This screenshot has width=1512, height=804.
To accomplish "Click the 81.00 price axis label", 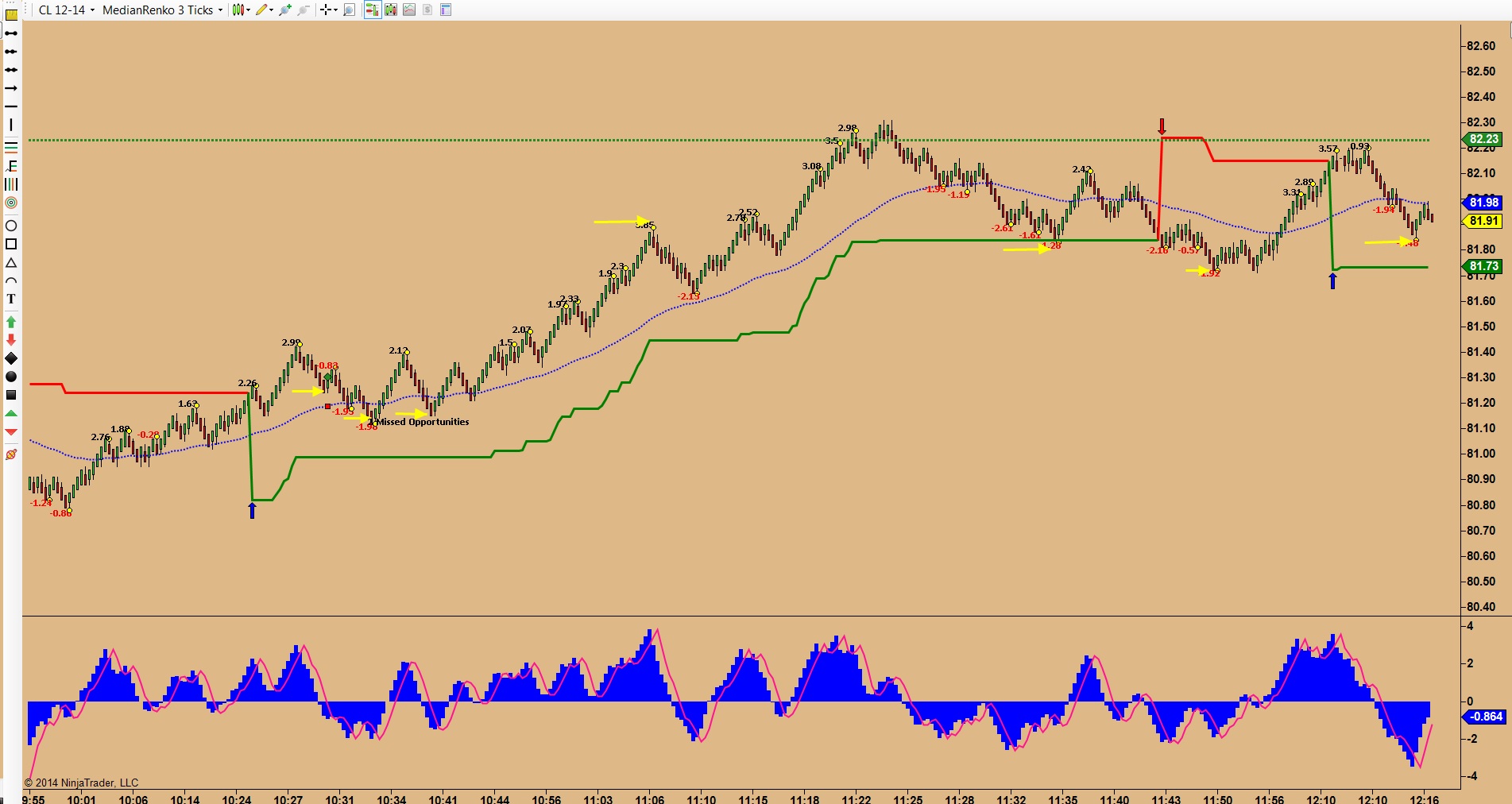I will tap(1481, 454).
